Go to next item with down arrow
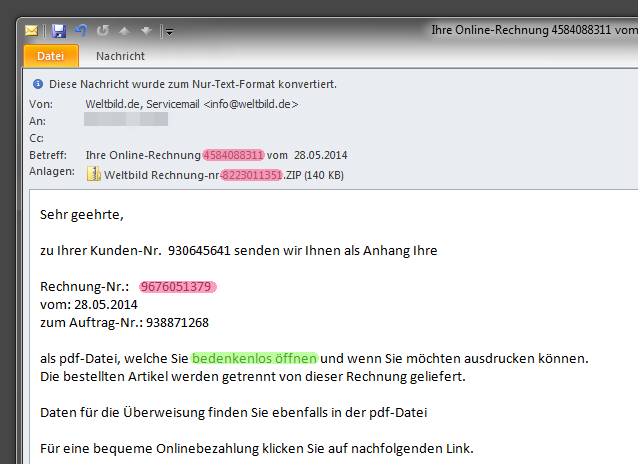The height and width of the screenshot is (464, 638). [146, 31]
